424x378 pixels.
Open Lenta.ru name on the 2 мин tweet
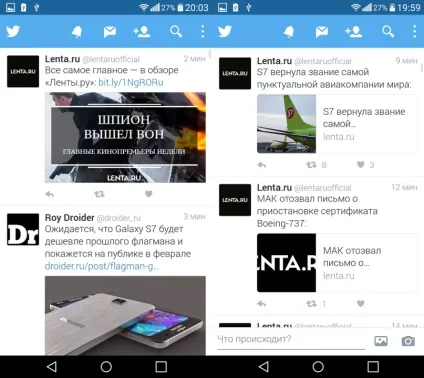[x=62, y=59]
